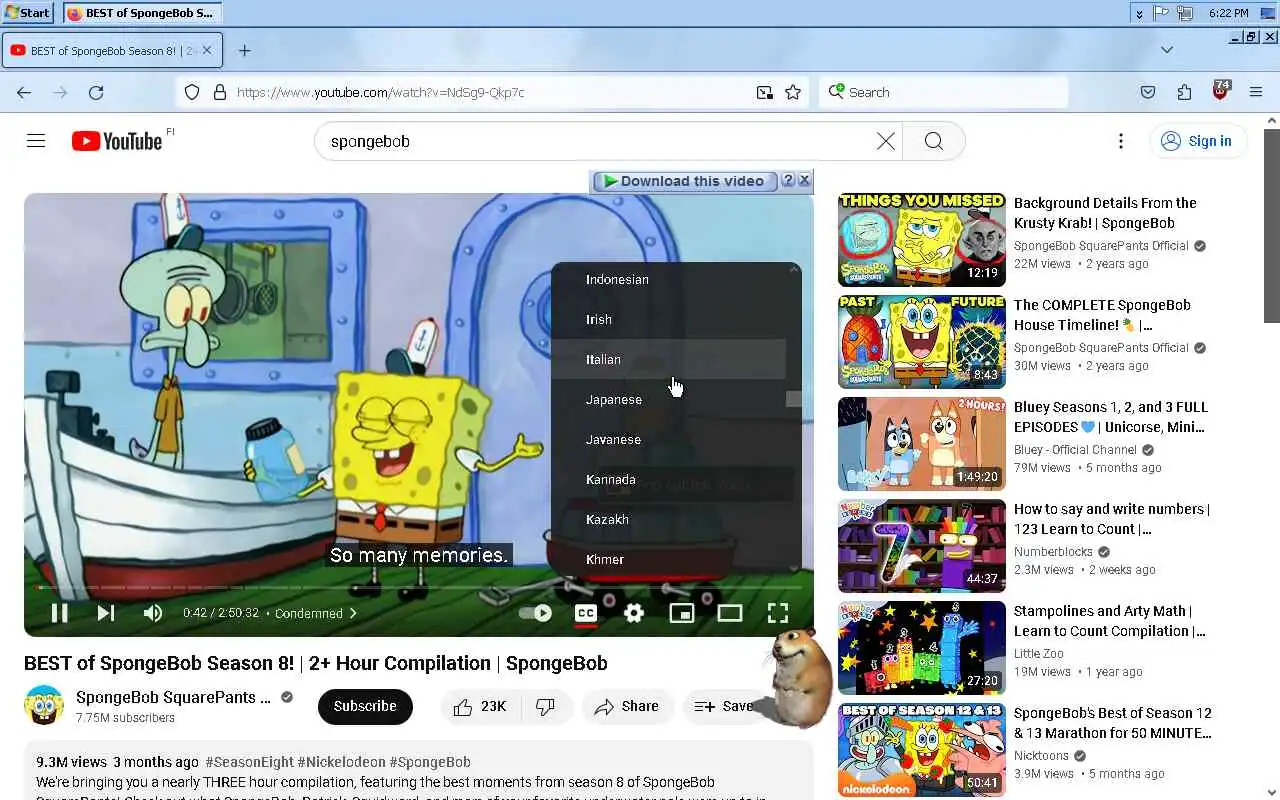This screenshot has height=800, width=1280.
Task: Select Irish subtitle language
Action: [x=669, y=319]
